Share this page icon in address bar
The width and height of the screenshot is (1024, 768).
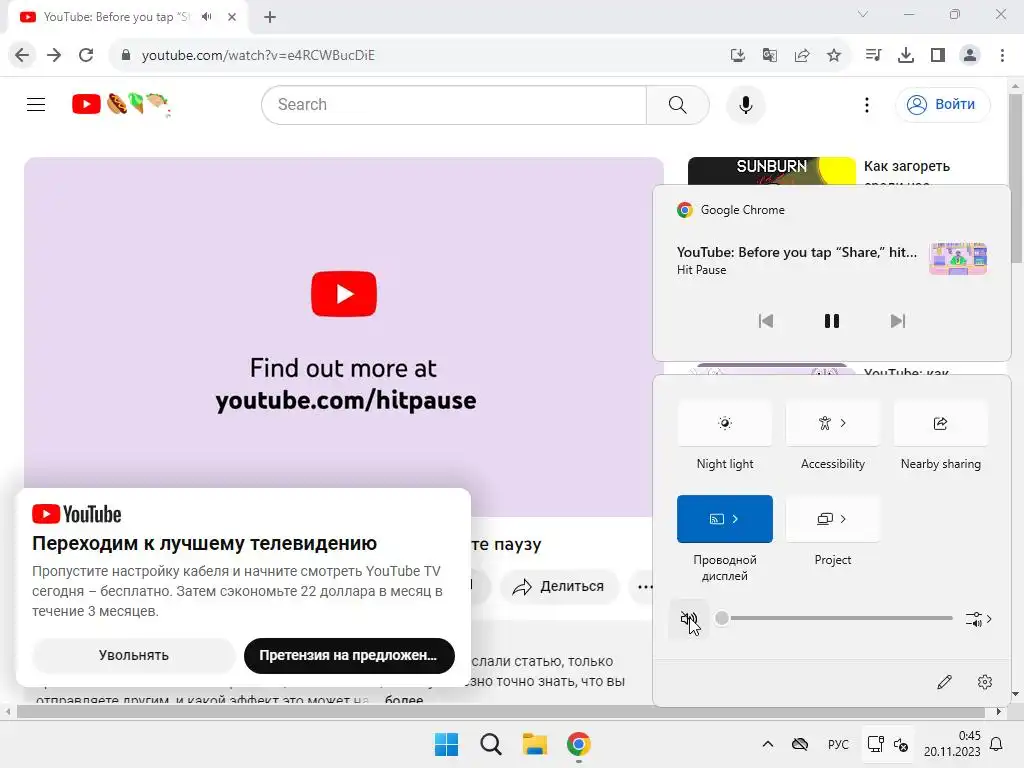click(802, 56)
